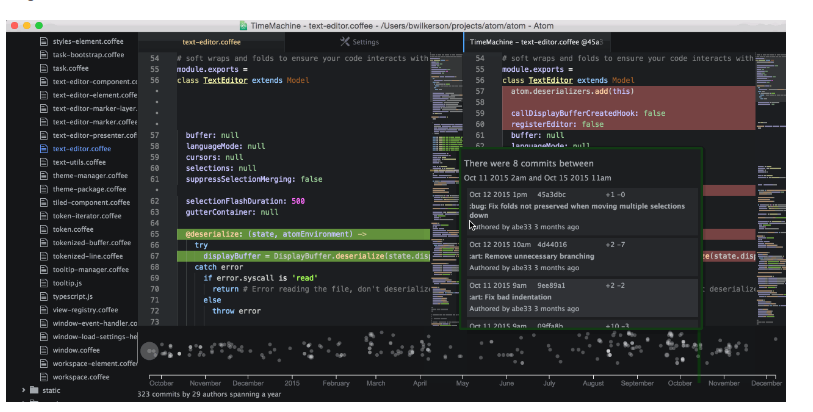Click highlighted @deserialize line 65
813x412 pixels.
coord(303,234)
